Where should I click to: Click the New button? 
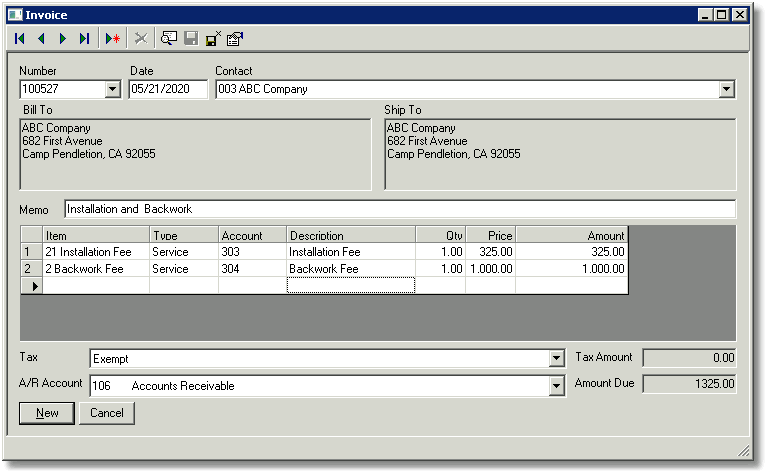click(x=47, y=413)
